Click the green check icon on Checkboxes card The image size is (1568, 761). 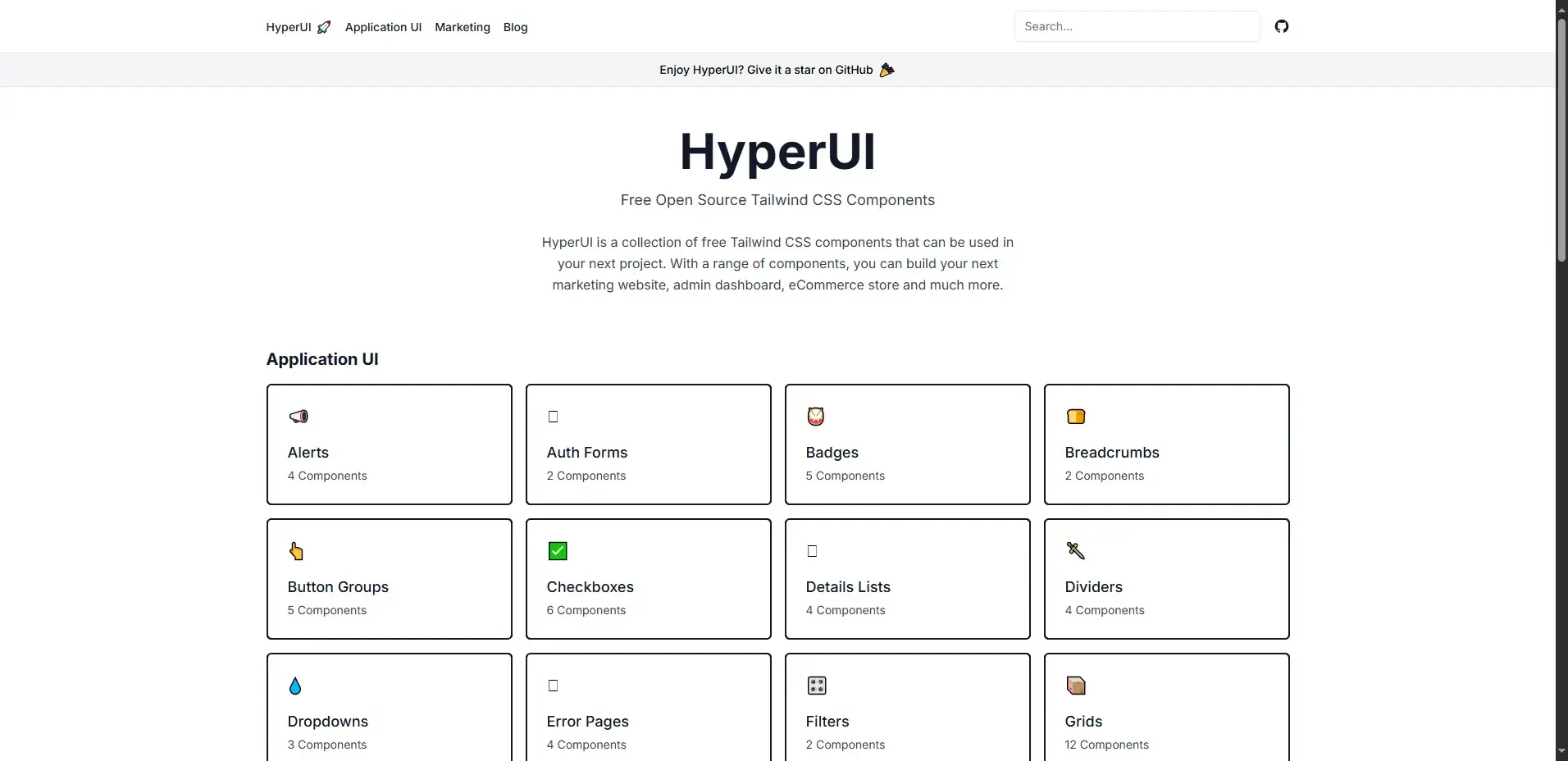click(556, 551)
